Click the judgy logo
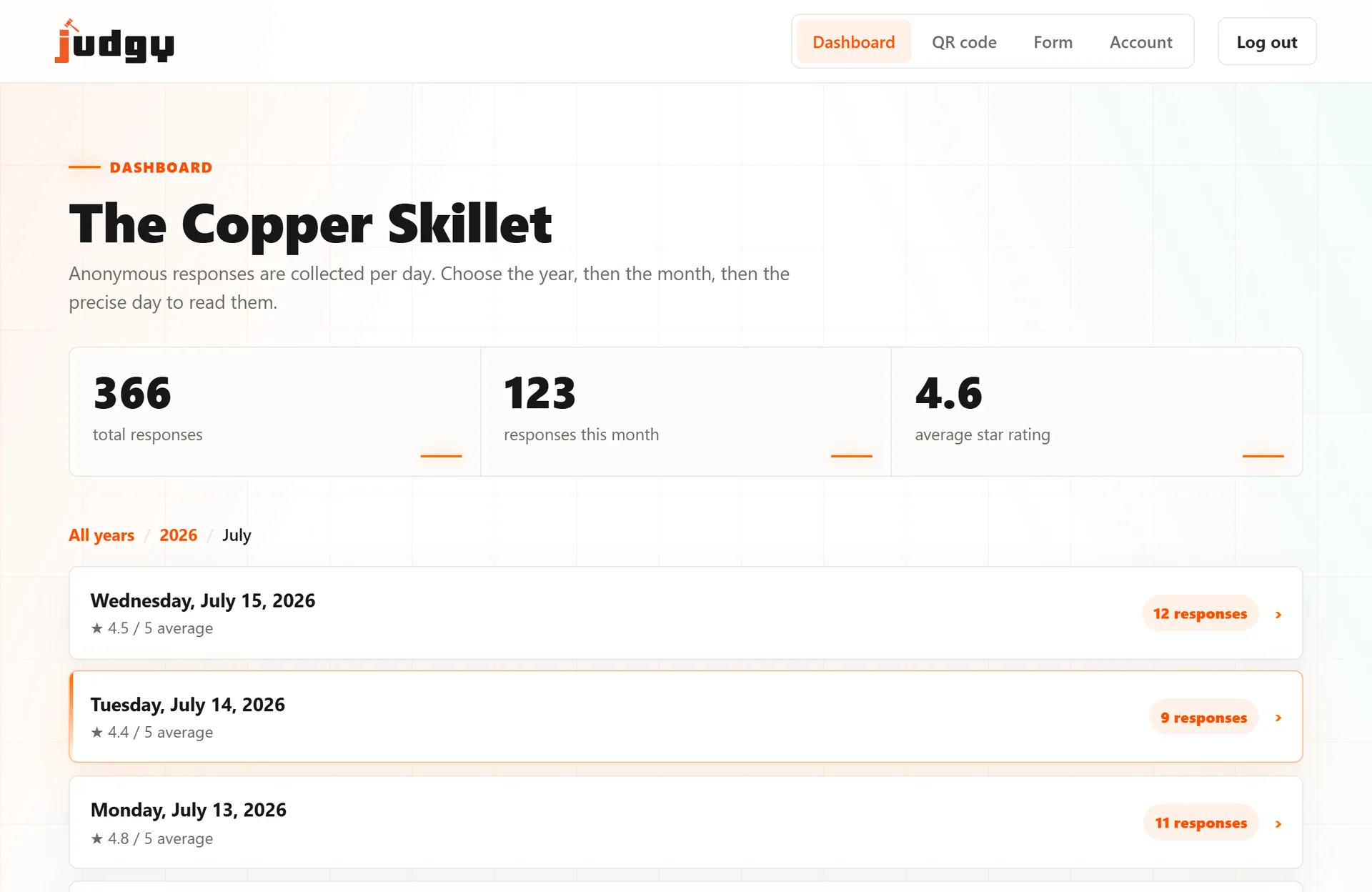Screen dimensions: 1372x892 tap(114, 41)
